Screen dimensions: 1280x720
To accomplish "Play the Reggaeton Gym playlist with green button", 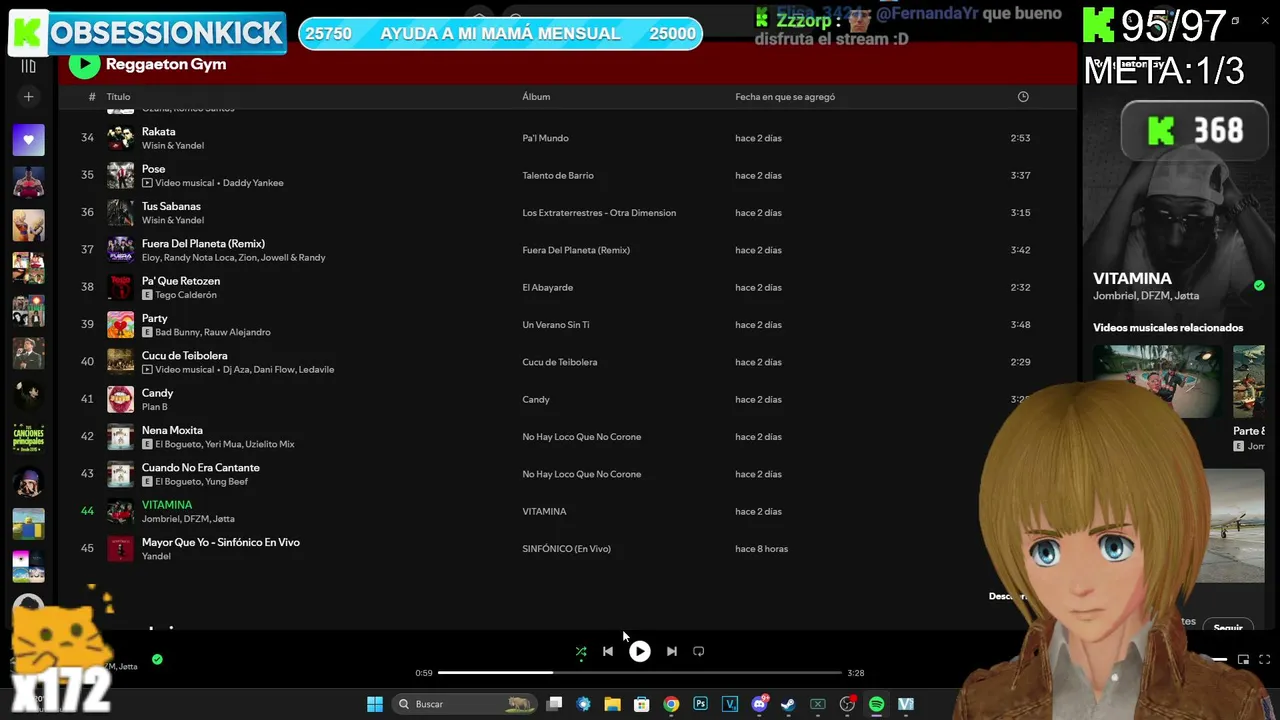I will coord(84,65).
